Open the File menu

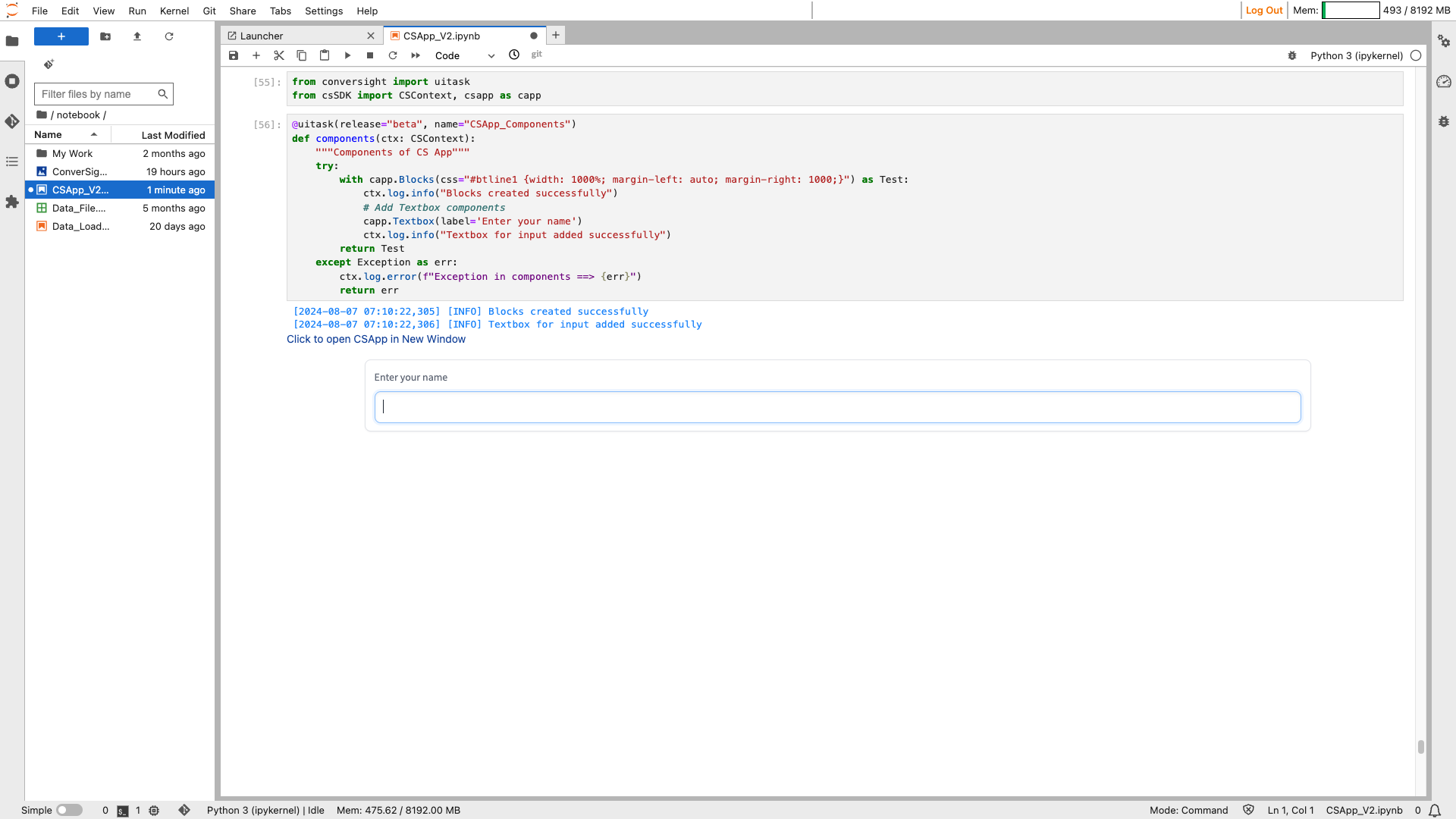click(40, 11)
